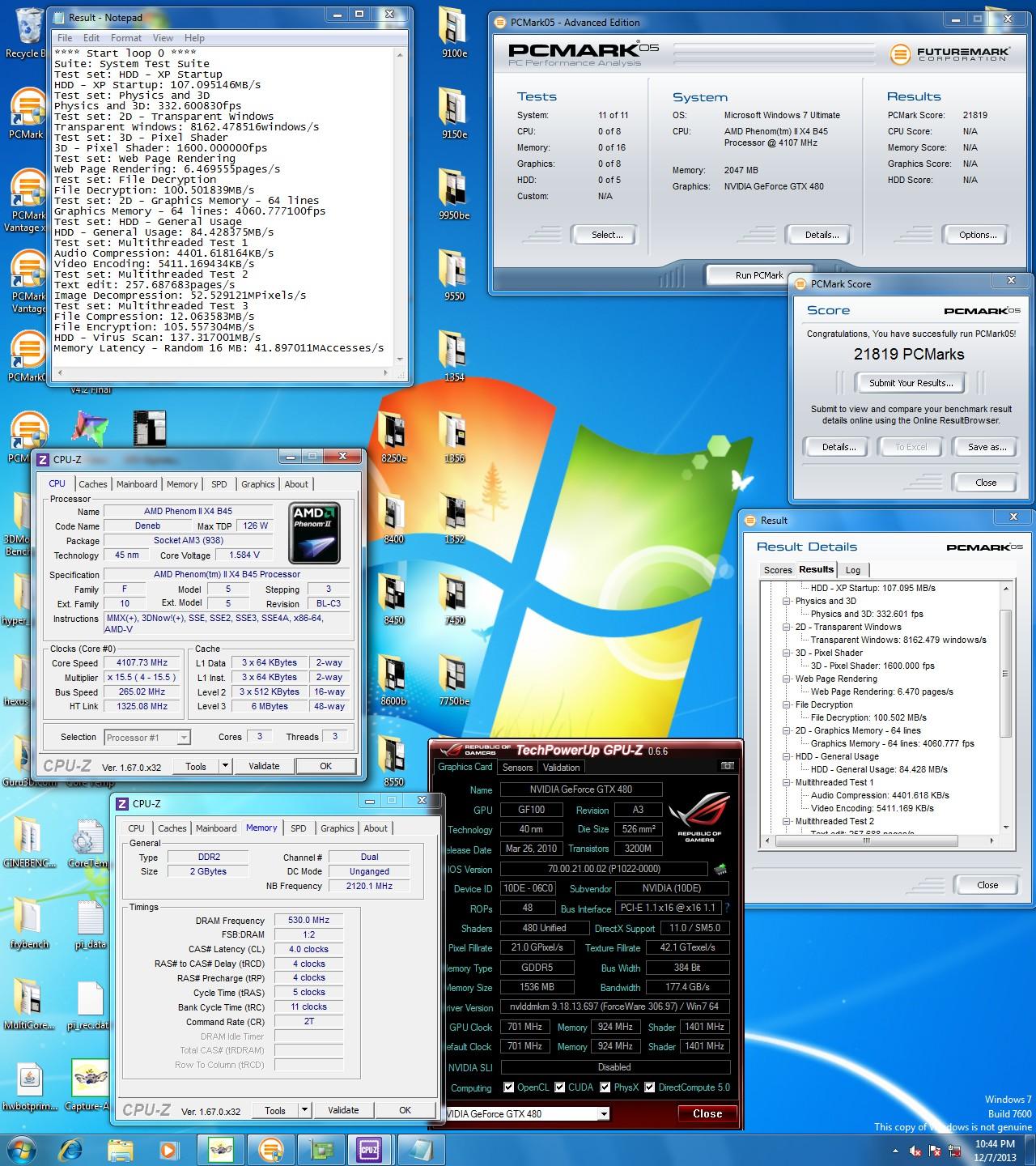
Task: Select the 7750be desktop folder
Action: (454, 682)
